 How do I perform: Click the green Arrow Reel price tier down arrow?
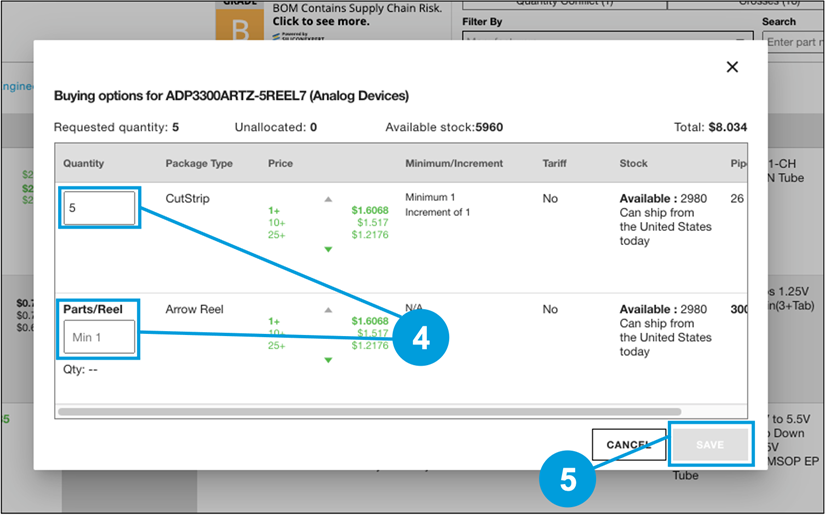(x=327, y=360)
